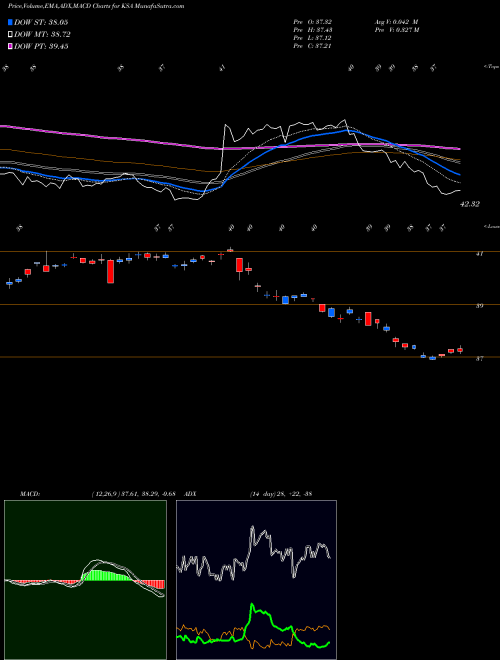Click the large red candlestick in the price chart

pyautogui.click(x=110, y=271)
